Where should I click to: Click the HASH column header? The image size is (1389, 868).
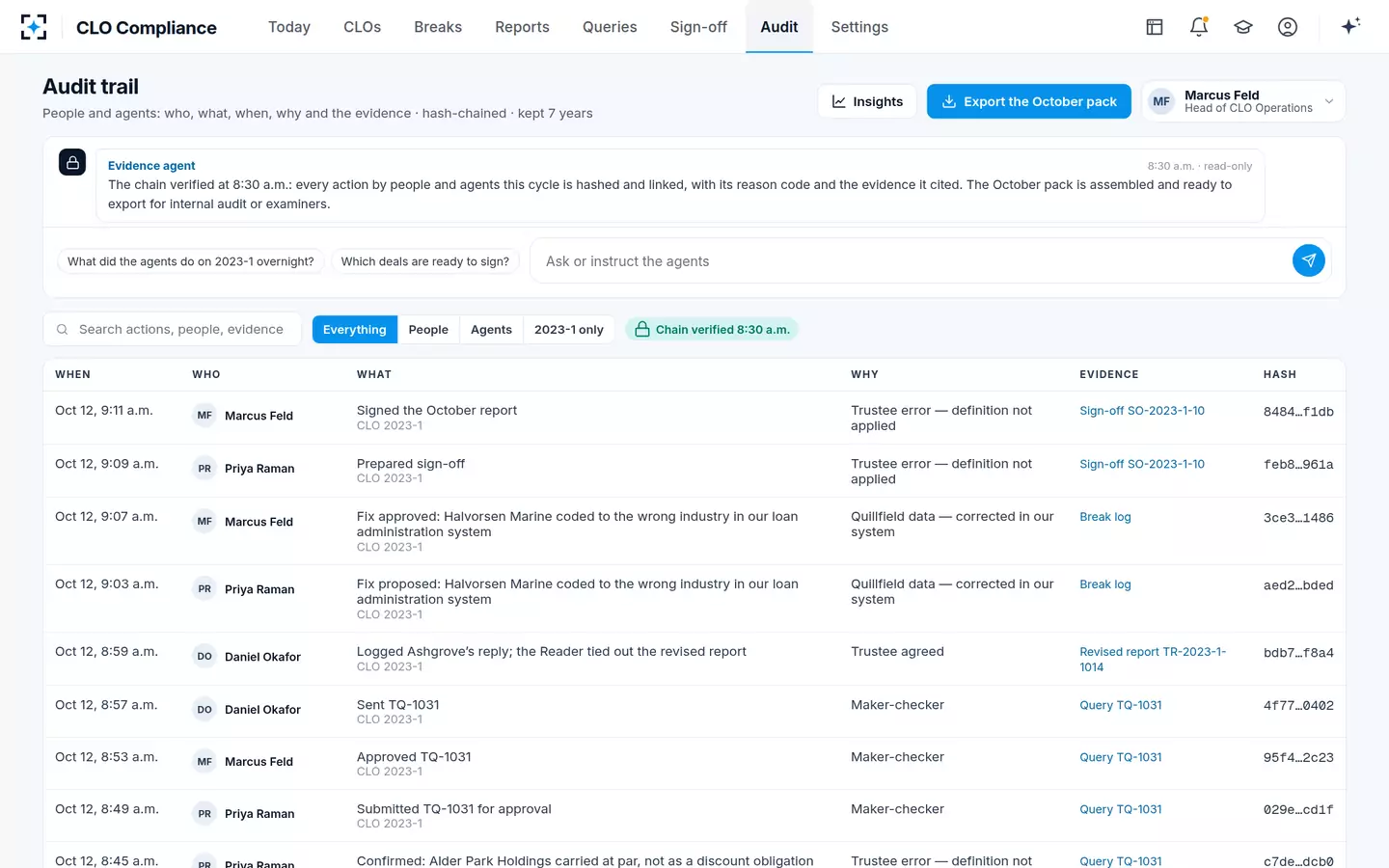pyautogui.click(x=1280, y=374)
